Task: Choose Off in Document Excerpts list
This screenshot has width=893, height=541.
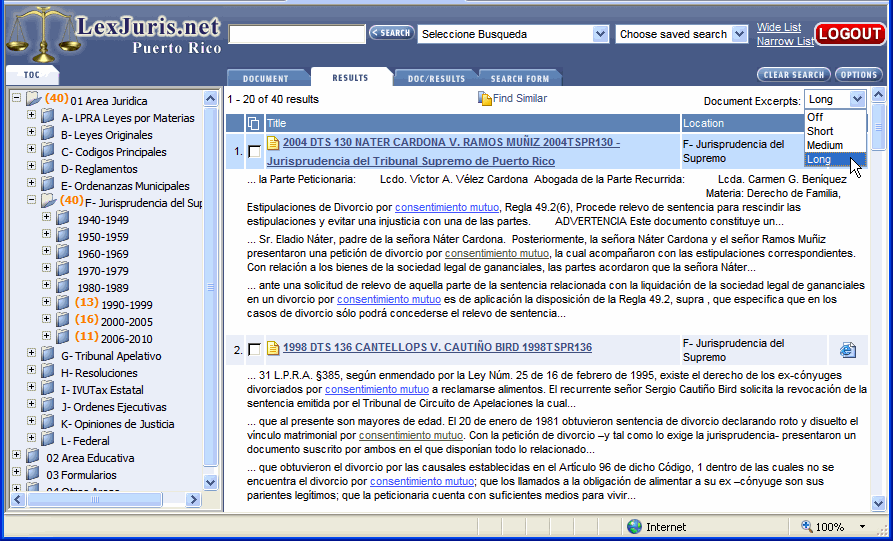Action: (x=835, y=117)
